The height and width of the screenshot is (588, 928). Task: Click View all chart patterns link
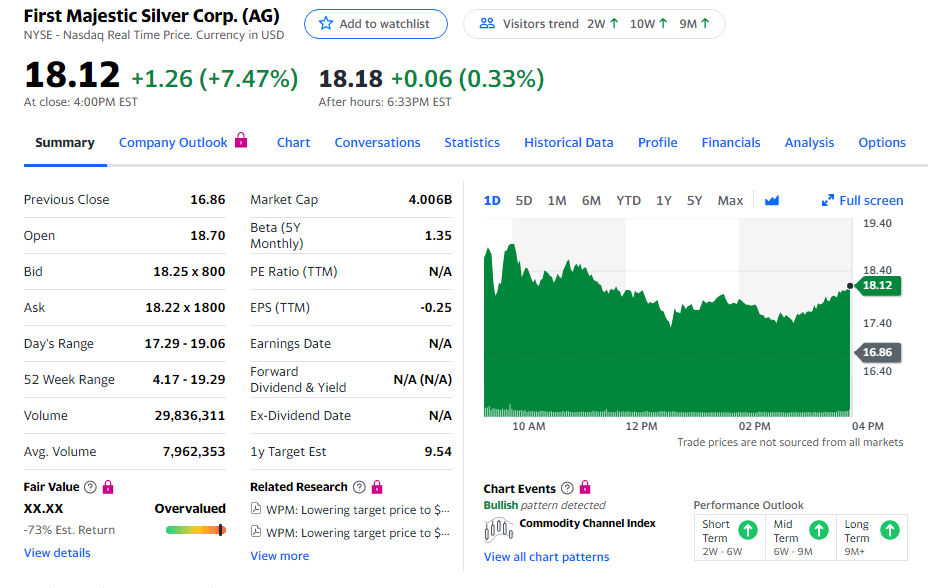click(546, 557)
